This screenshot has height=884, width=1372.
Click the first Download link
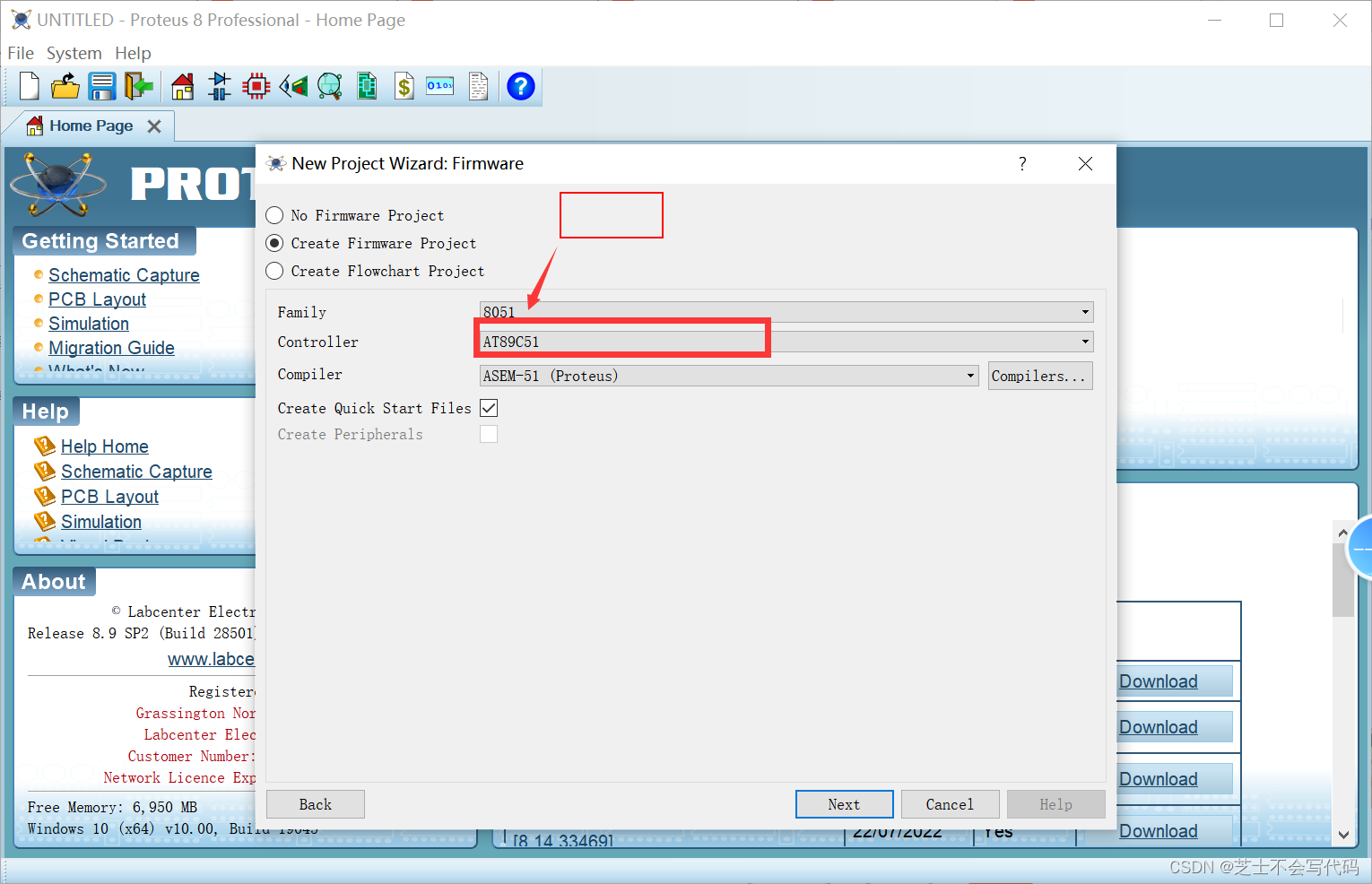[1158, 681]
